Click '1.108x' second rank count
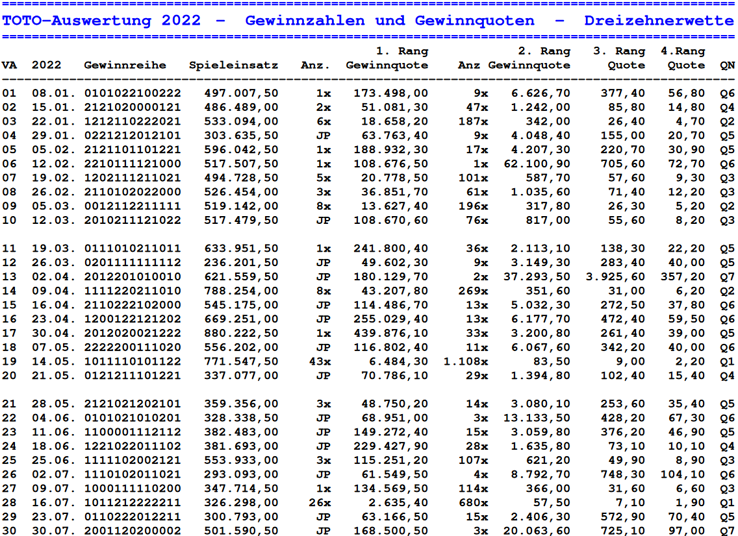The height and width of the screenshot is (536, 738). coord(465,361)
